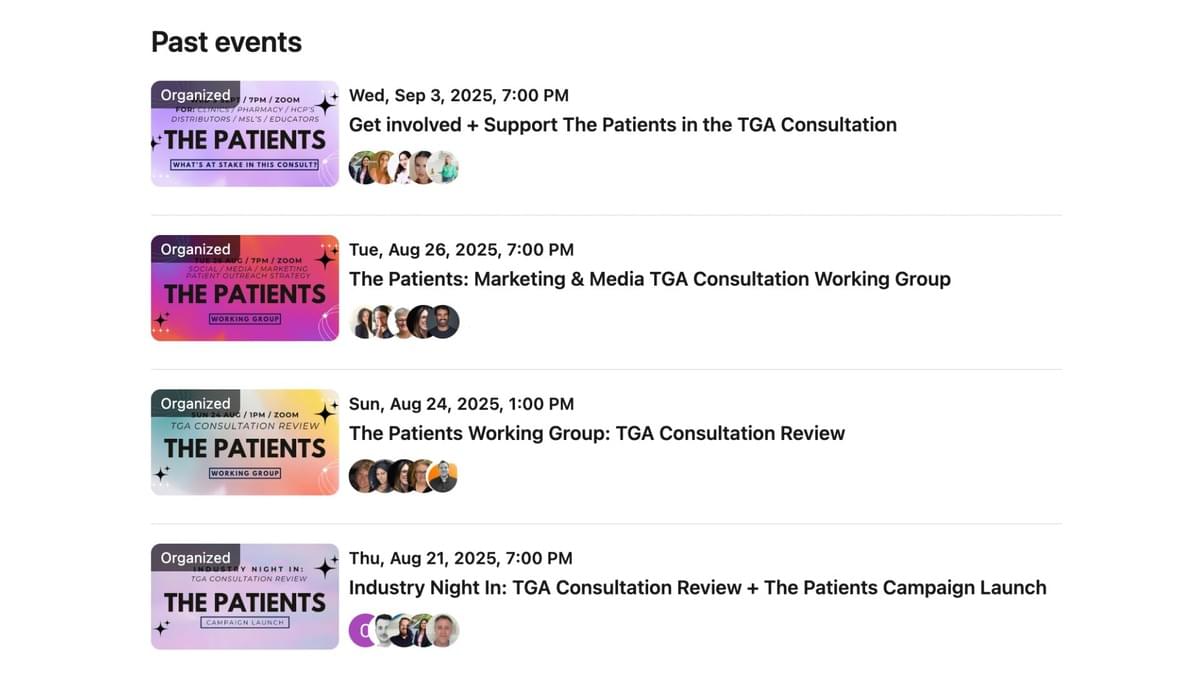Click 'Organized' badge on Aug 24 thumbnail

pos(195,403)
